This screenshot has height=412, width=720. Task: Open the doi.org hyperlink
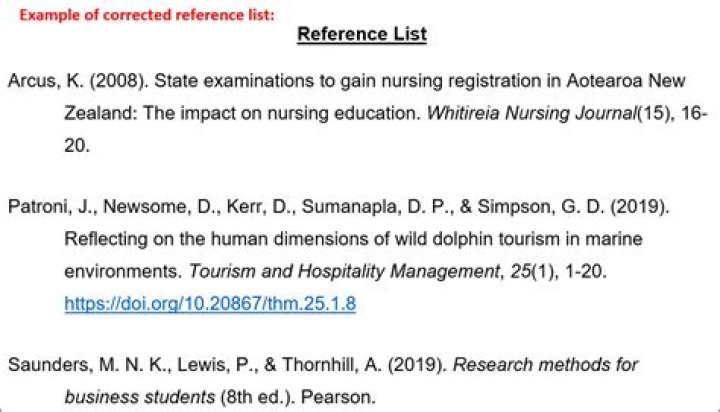[x=210, y=303]
